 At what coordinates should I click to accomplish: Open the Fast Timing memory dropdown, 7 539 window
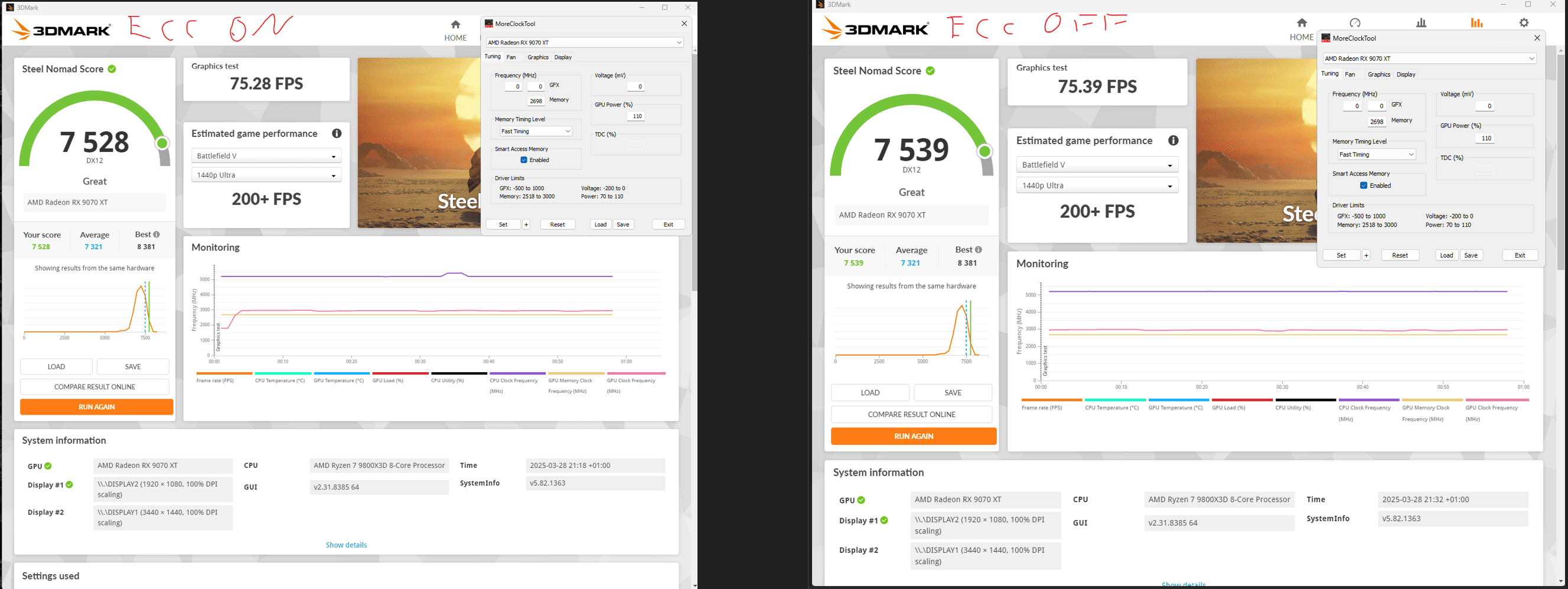coord(1376,155)
